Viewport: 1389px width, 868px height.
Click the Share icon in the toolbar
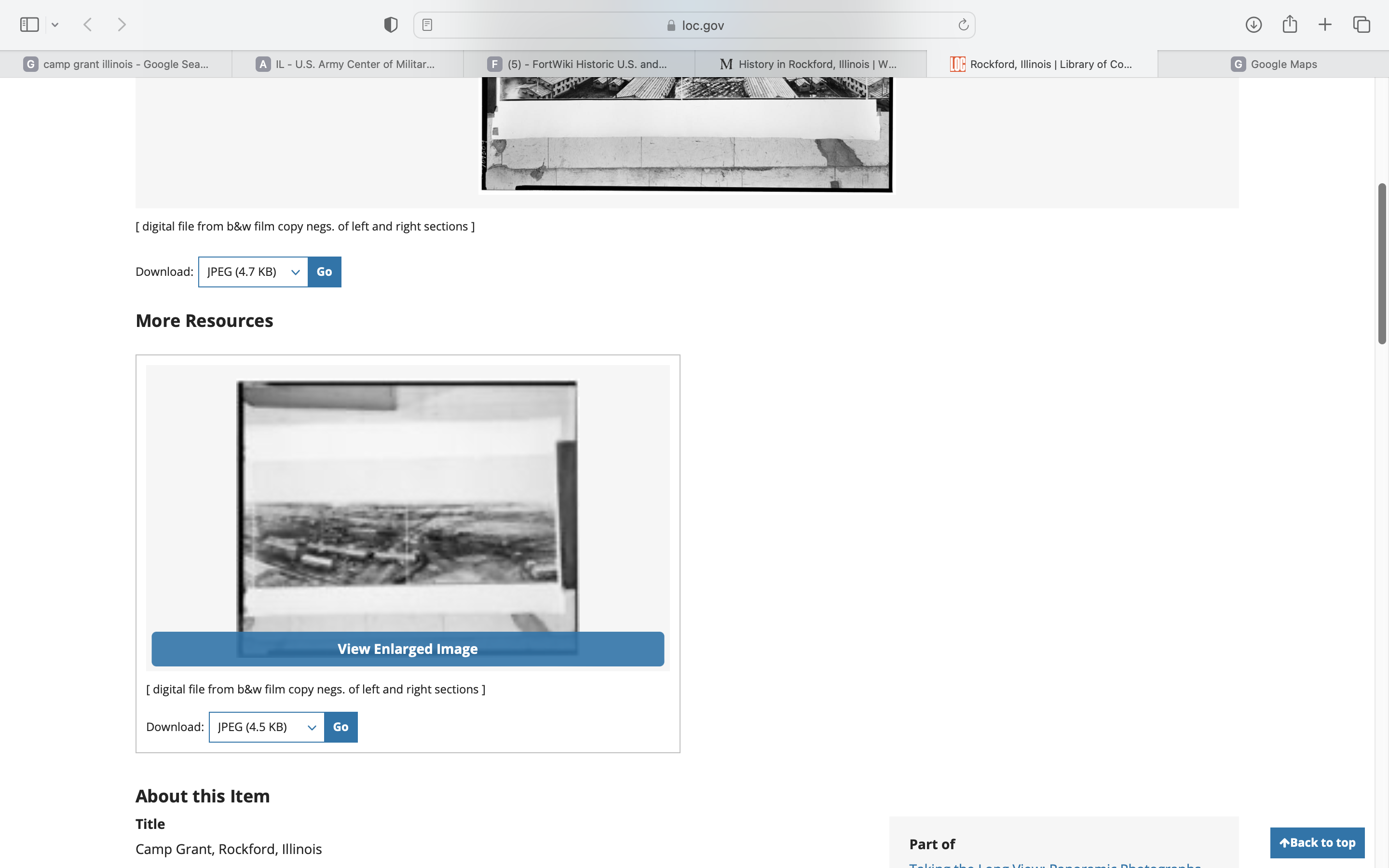1290,25
